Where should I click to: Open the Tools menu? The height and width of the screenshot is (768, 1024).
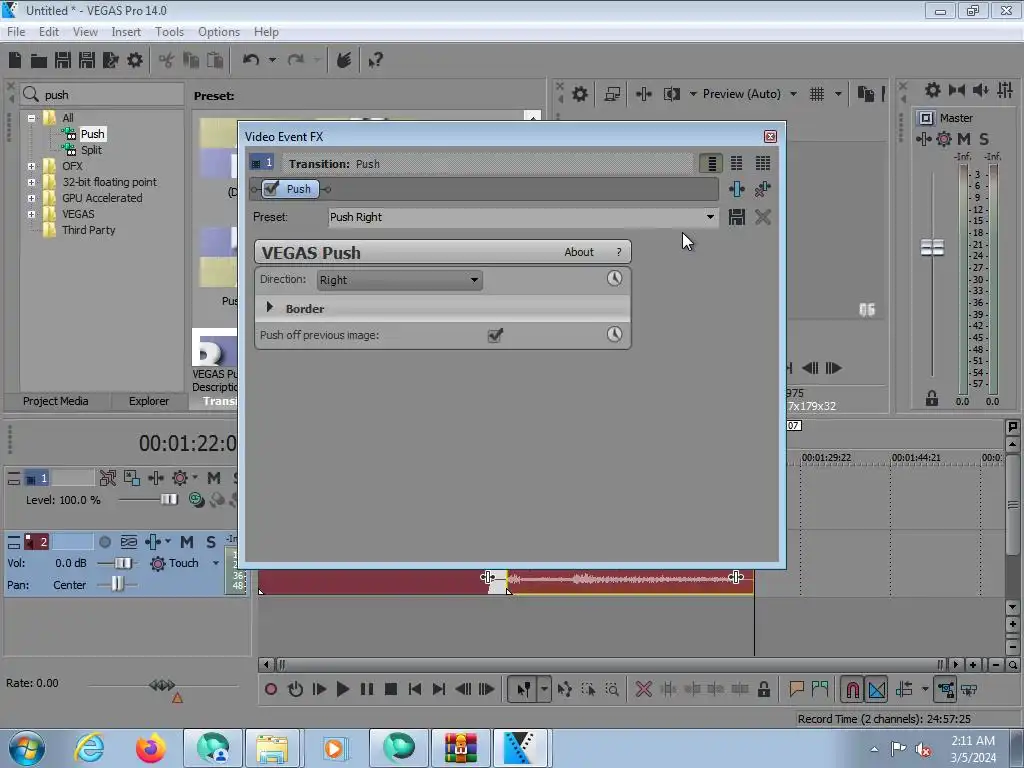point(169,31)
